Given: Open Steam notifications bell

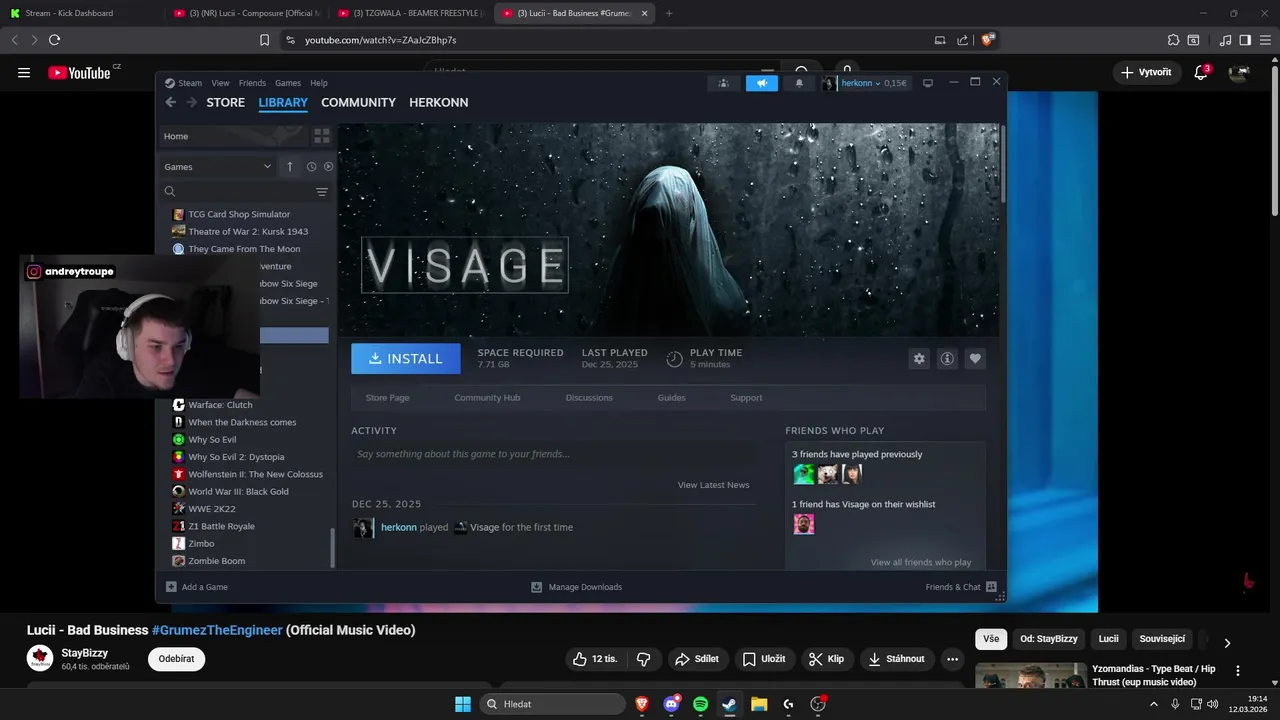Looking at the screenshot, I should point(799,83).
